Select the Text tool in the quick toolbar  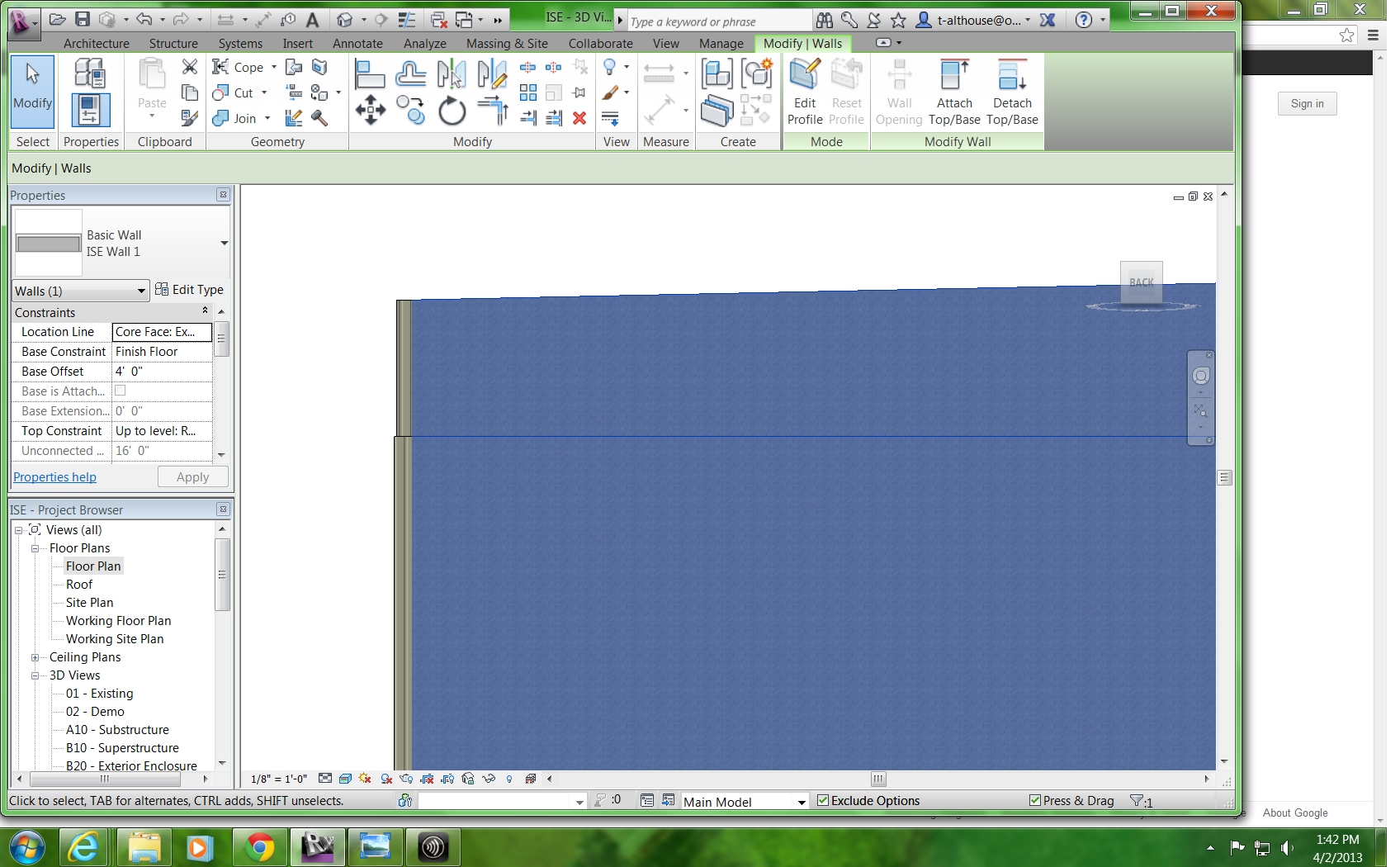tap(313, 19)
